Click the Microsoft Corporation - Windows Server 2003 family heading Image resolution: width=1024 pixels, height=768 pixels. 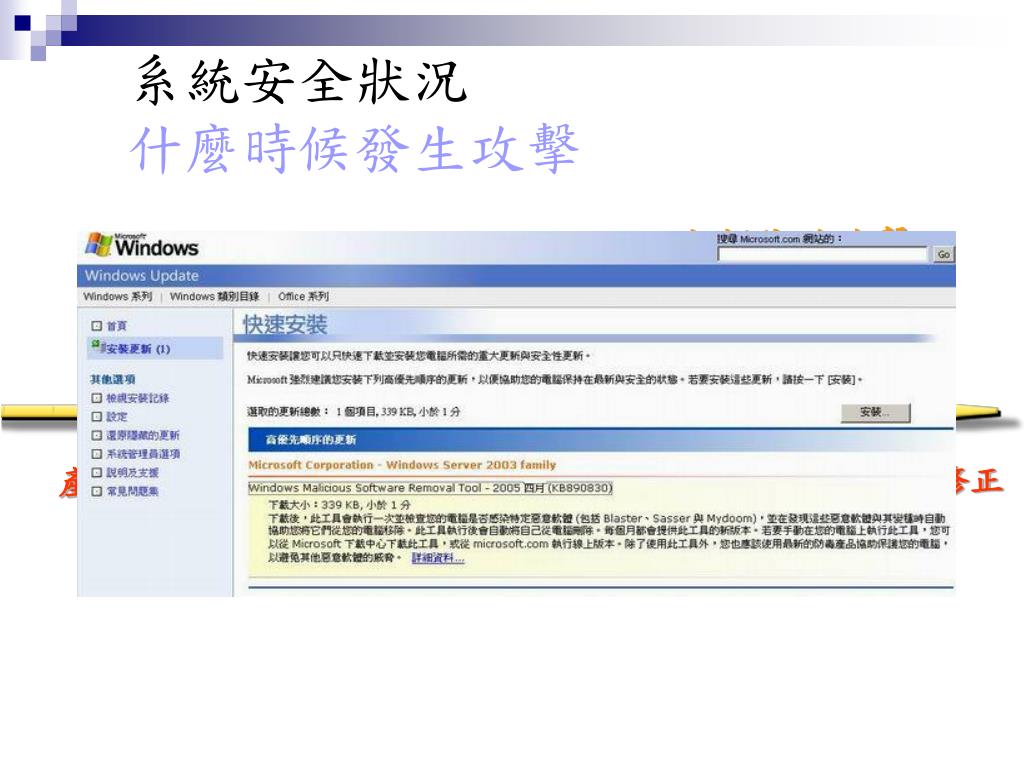click(x=402, y=465)
